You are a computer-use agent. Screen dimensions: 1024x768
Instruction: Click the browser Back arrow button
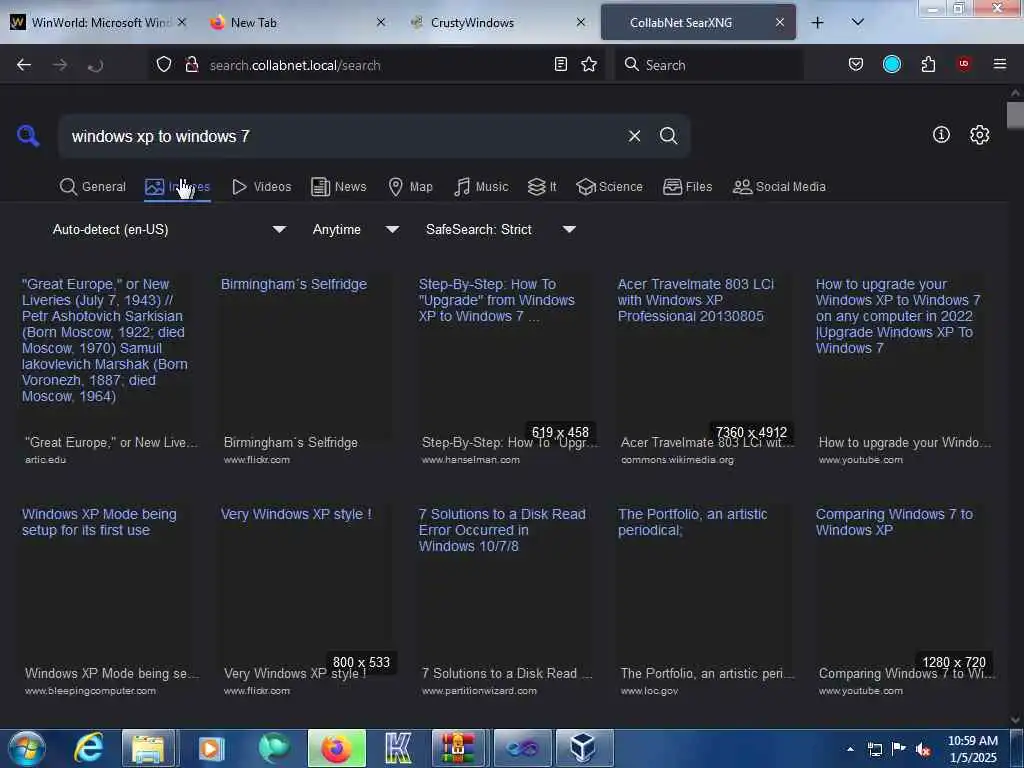coord(24,65)
